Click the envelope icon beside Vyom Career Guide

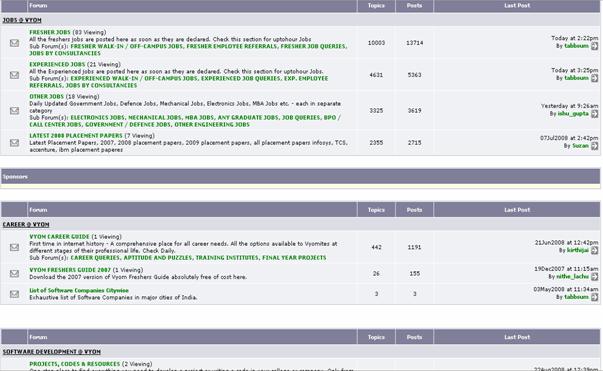click(14, 247)
